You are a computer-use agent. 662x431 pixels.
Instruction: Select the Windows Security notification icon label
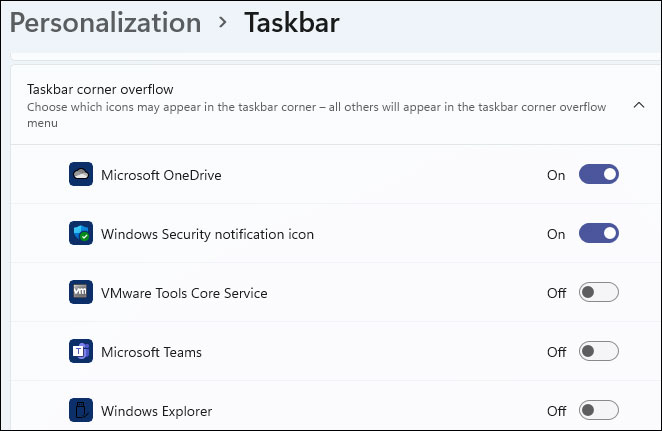[207, 234]
